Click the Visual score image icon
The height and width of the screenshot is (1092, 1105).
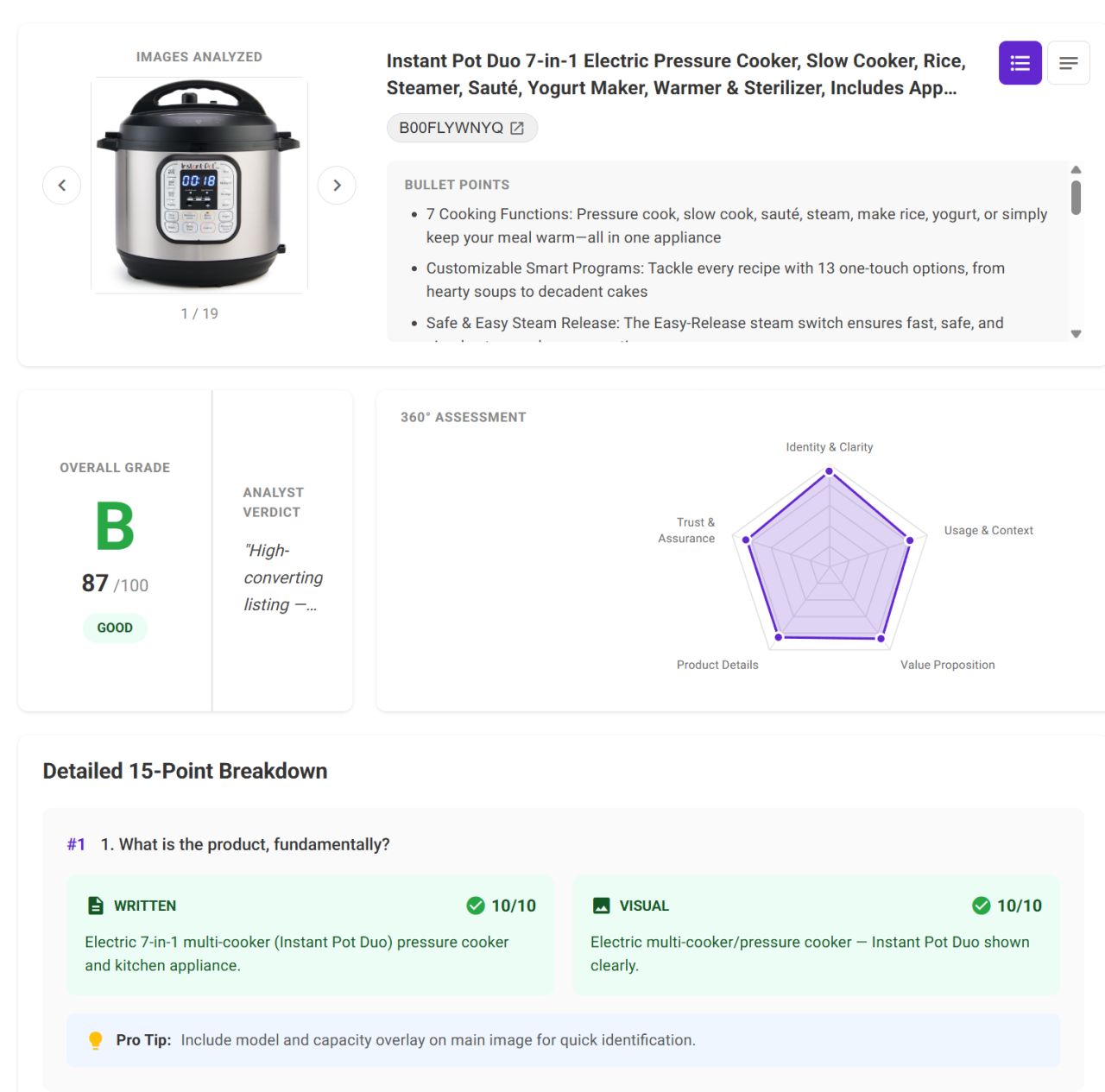click(x=601, y=906)
